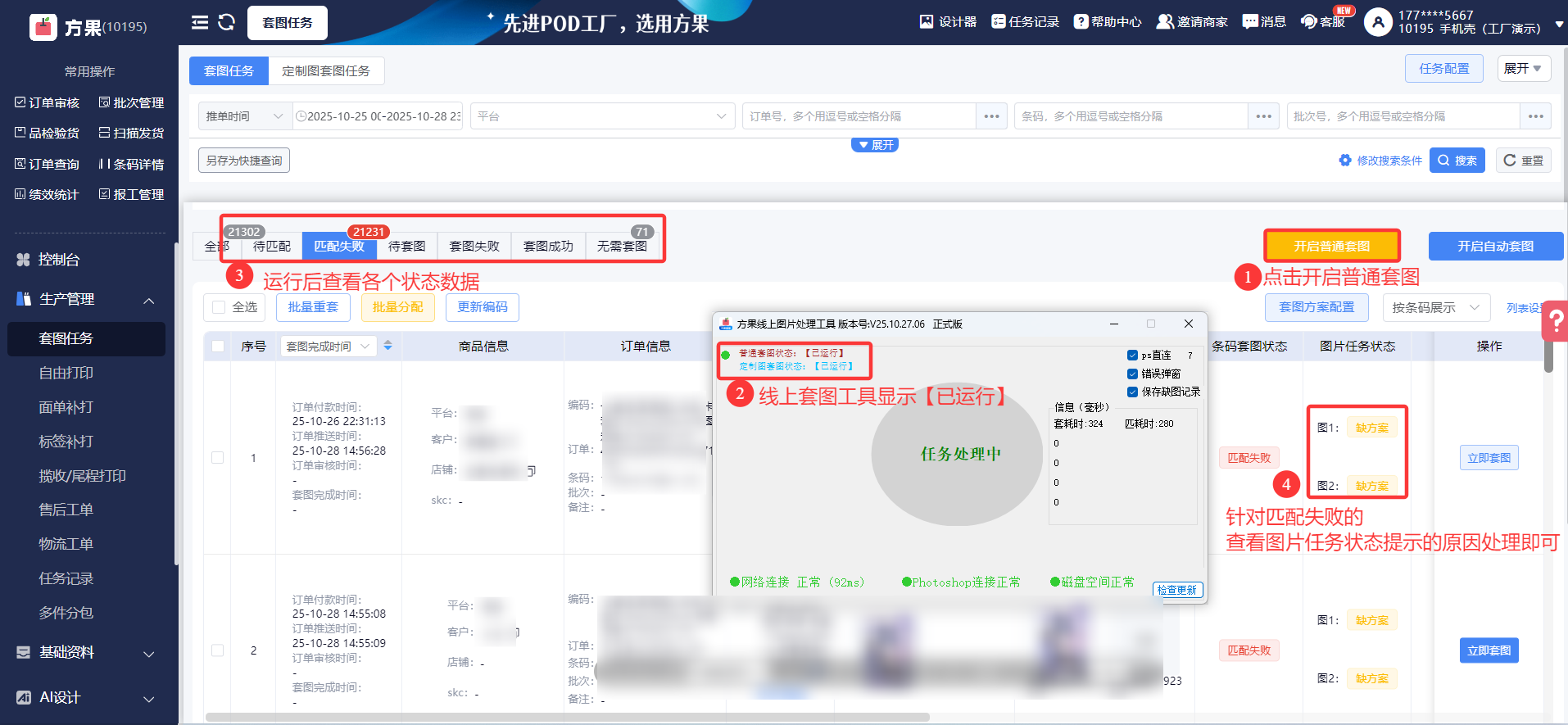Screen dimensions: 1568x725
Task: Click the red question mark help float icon
Action: click(1555, 320)
